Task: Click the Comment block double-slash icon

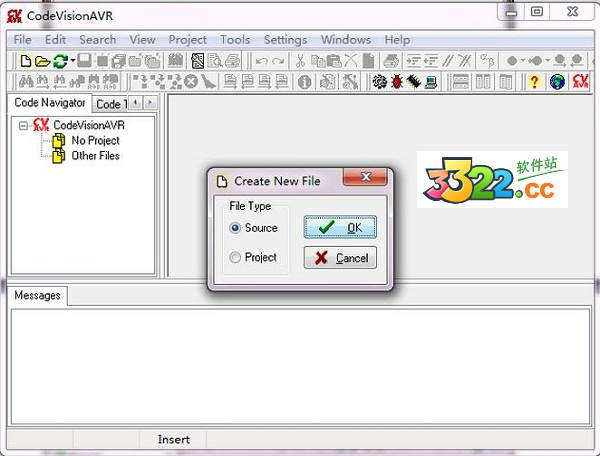Action: (447, 61)
